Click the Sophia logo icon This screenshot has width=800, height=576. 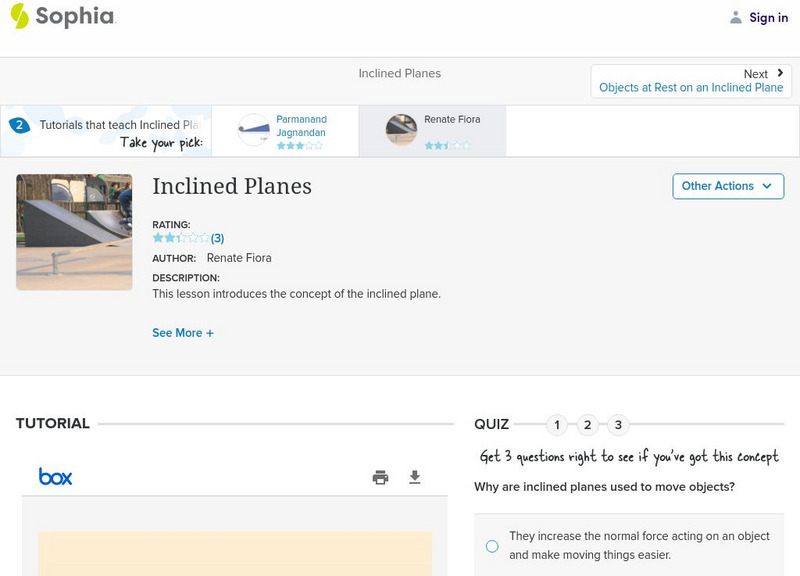pos(19,16)
